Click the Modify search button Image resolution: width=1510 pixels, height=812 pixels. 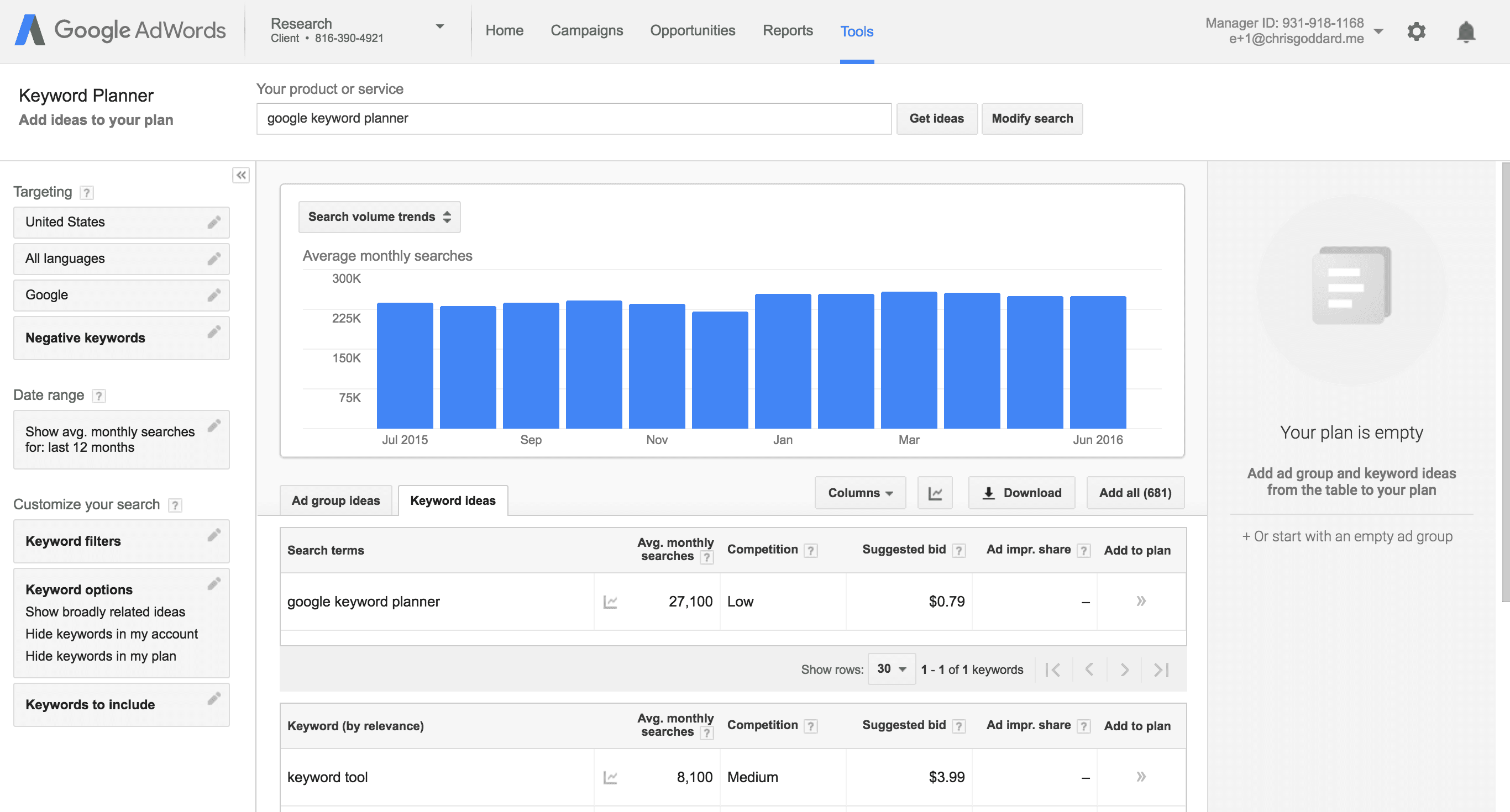click(x=1033, y=118)
